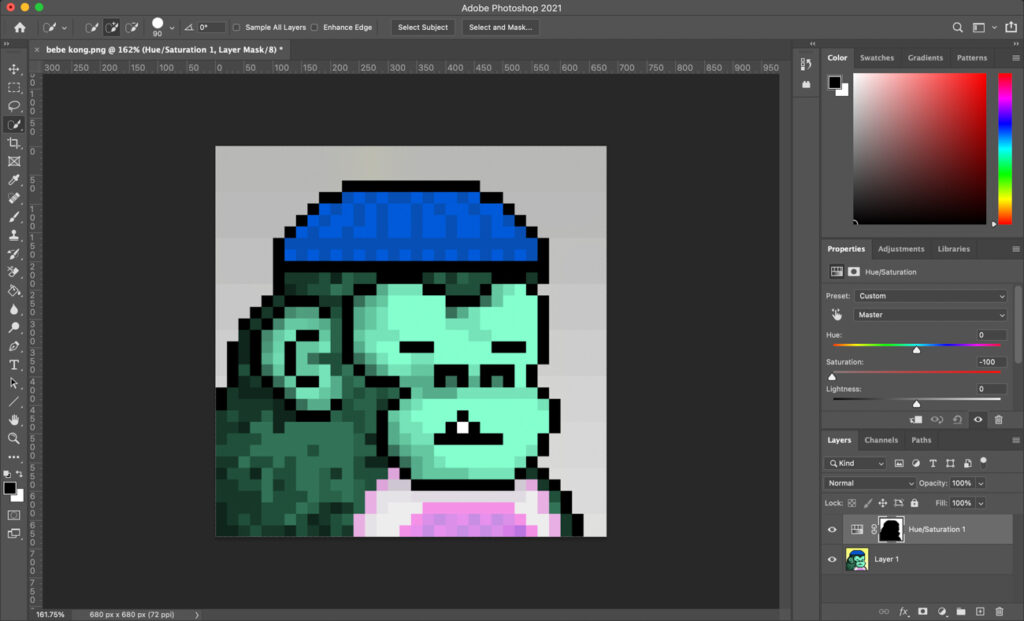
Task: Click the Select and Mask button
Action: 500,27
